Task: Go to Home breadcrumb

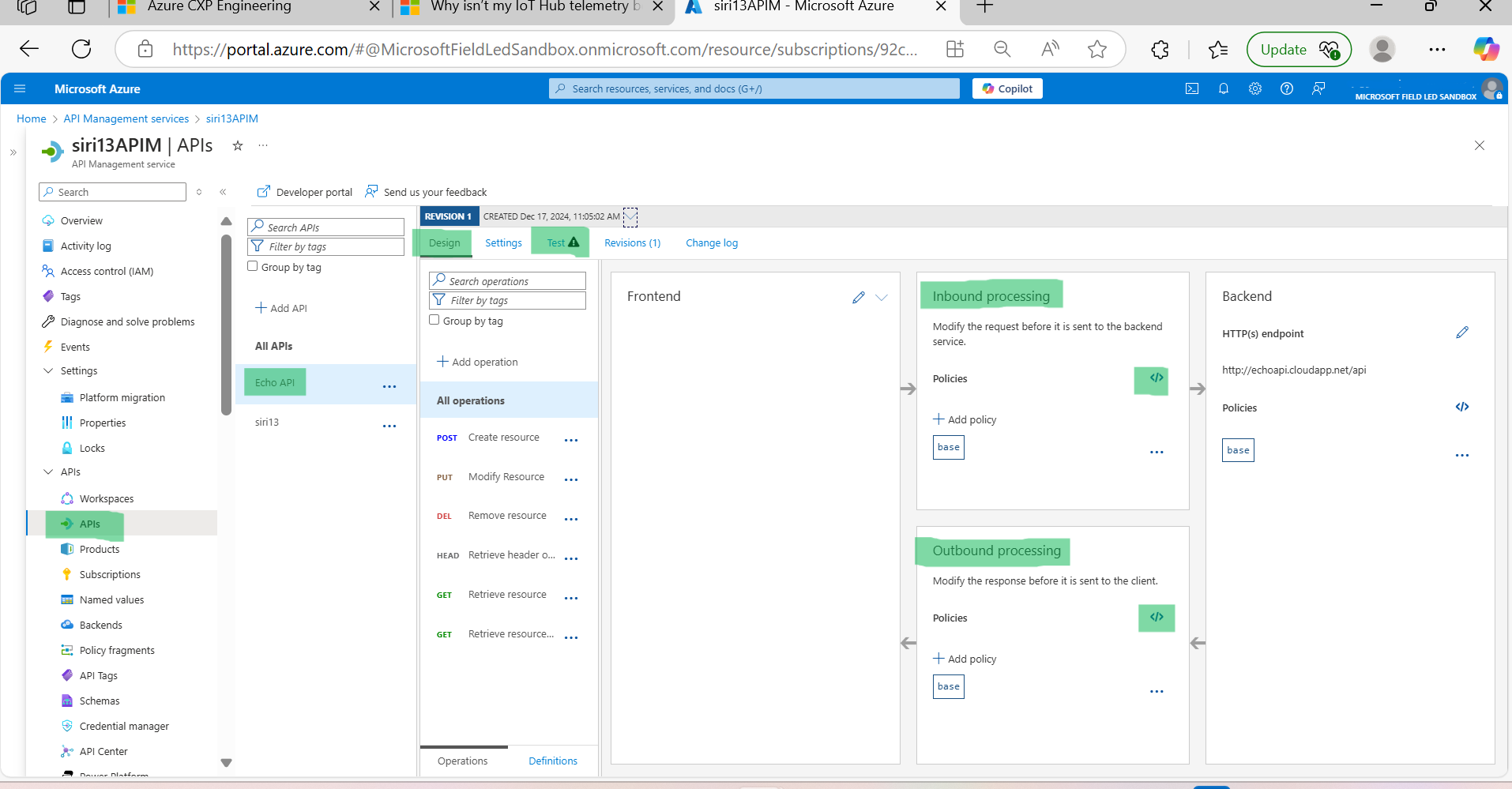Action: 32,118
